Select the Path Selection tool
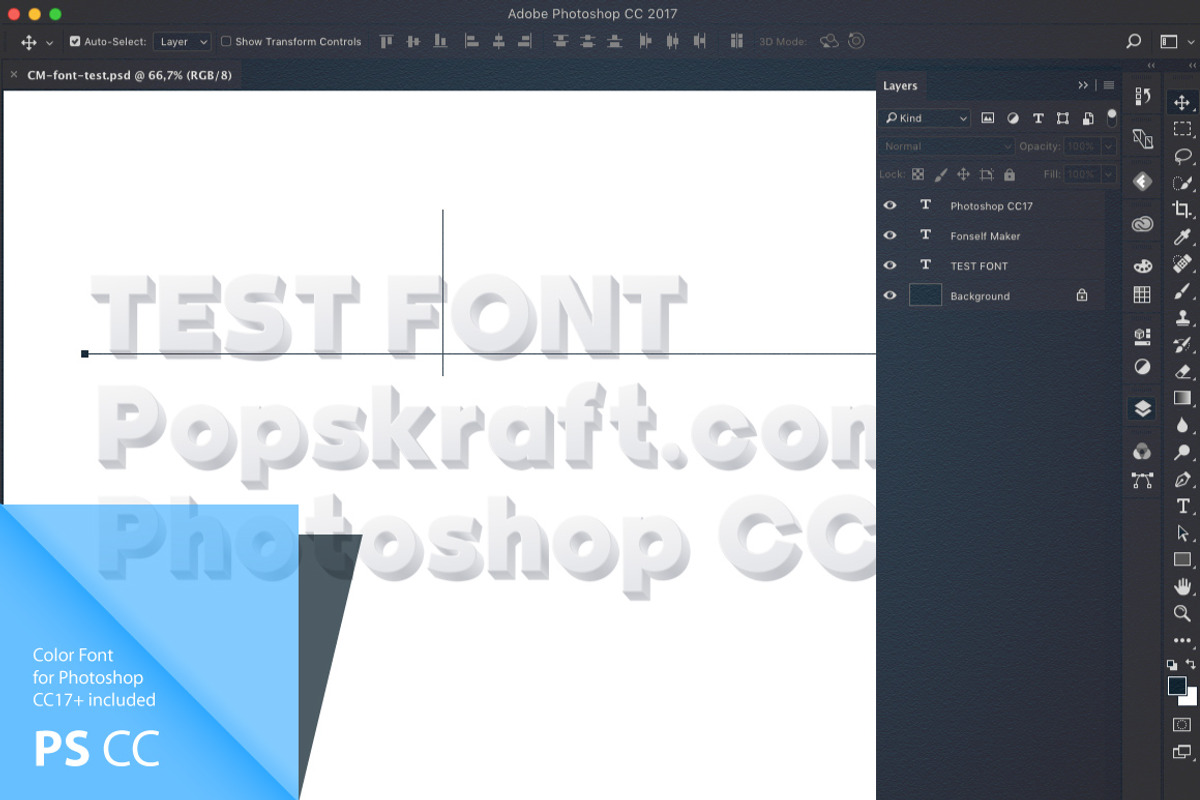The width and height of the screenshot is (1200, 800). (x=1182, y=533)
